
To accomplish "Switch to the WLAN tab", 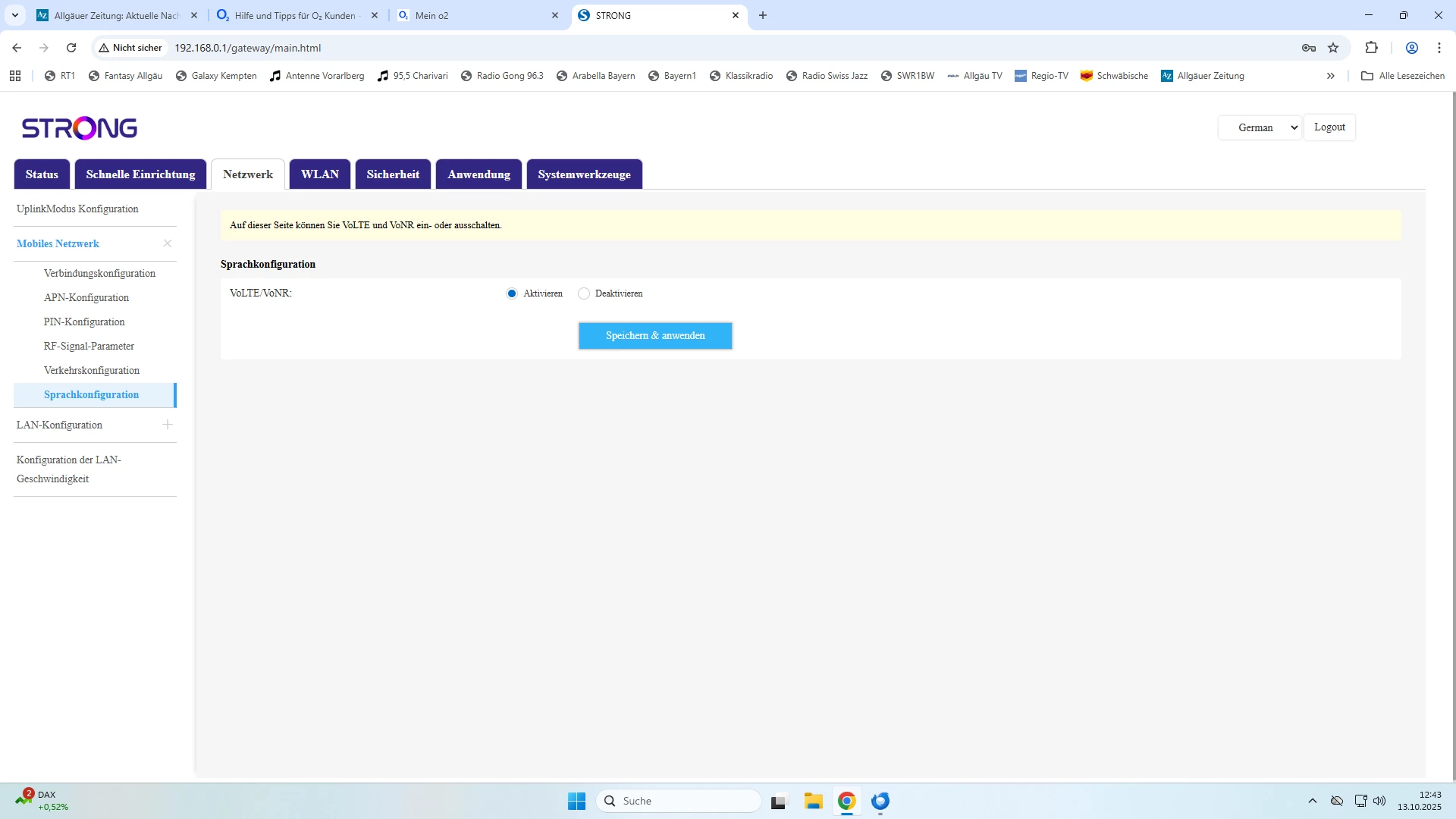I will pyautogui.click(x=319, y=174).
